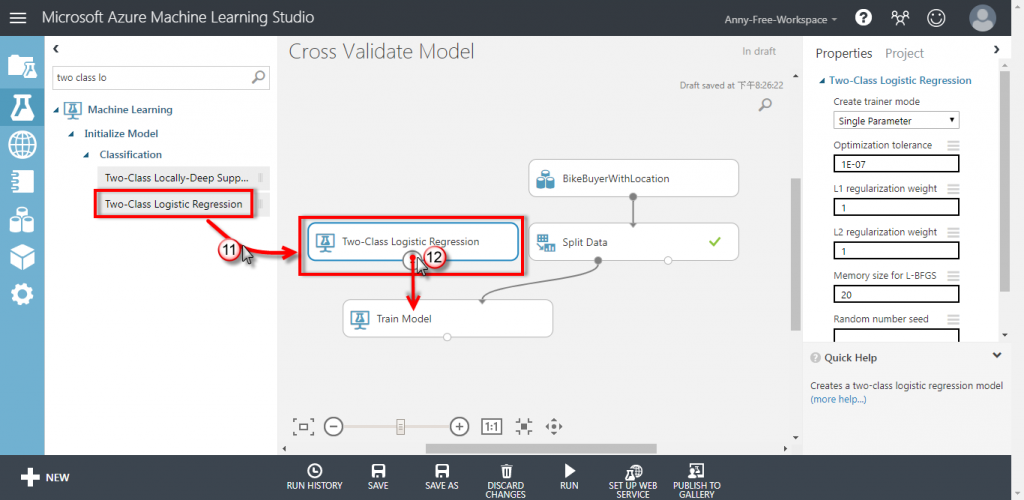Open the Create trainer mode dropdown
Viewport: 1024px width, 500px height.
[x=896, y=121]
